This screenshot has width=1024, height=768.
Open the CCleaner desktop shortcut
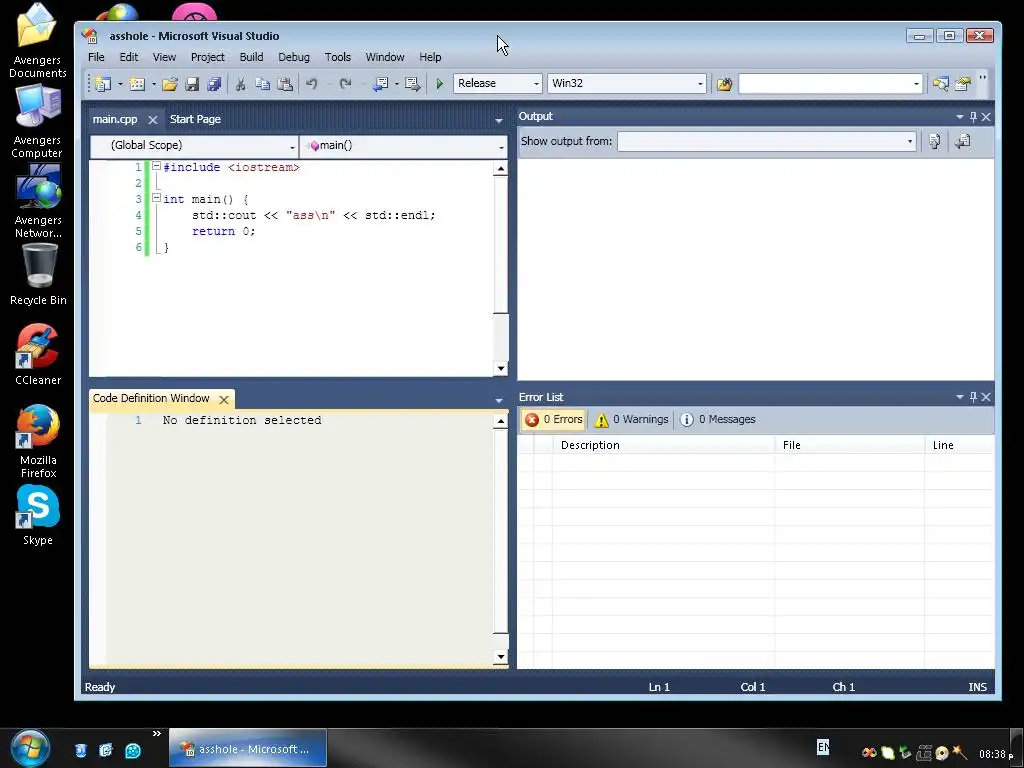[x=38, y=355]
